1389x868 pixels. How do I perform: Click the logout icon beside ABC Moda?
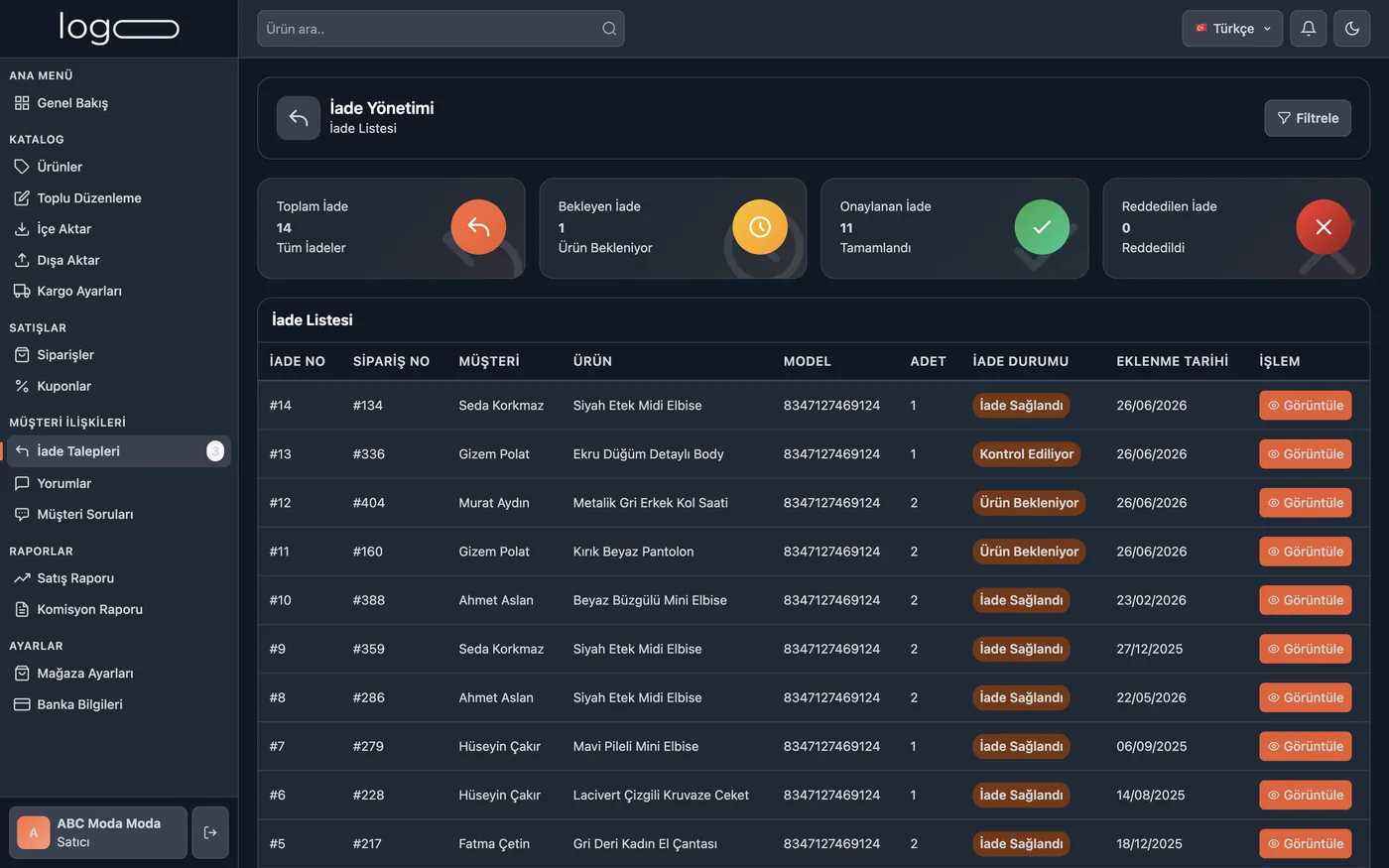pos(210,832)
